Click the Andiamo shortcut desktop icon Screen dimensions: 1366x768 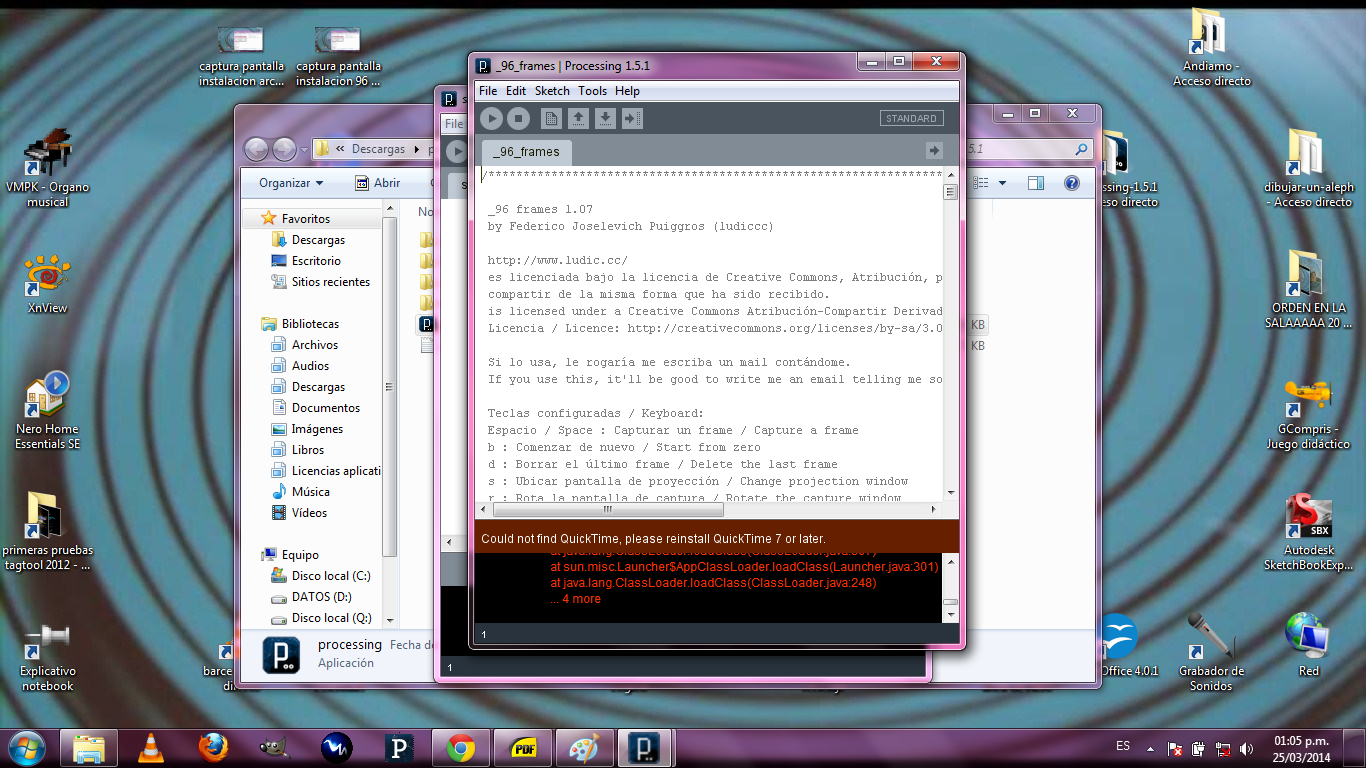click(1211, 47)
